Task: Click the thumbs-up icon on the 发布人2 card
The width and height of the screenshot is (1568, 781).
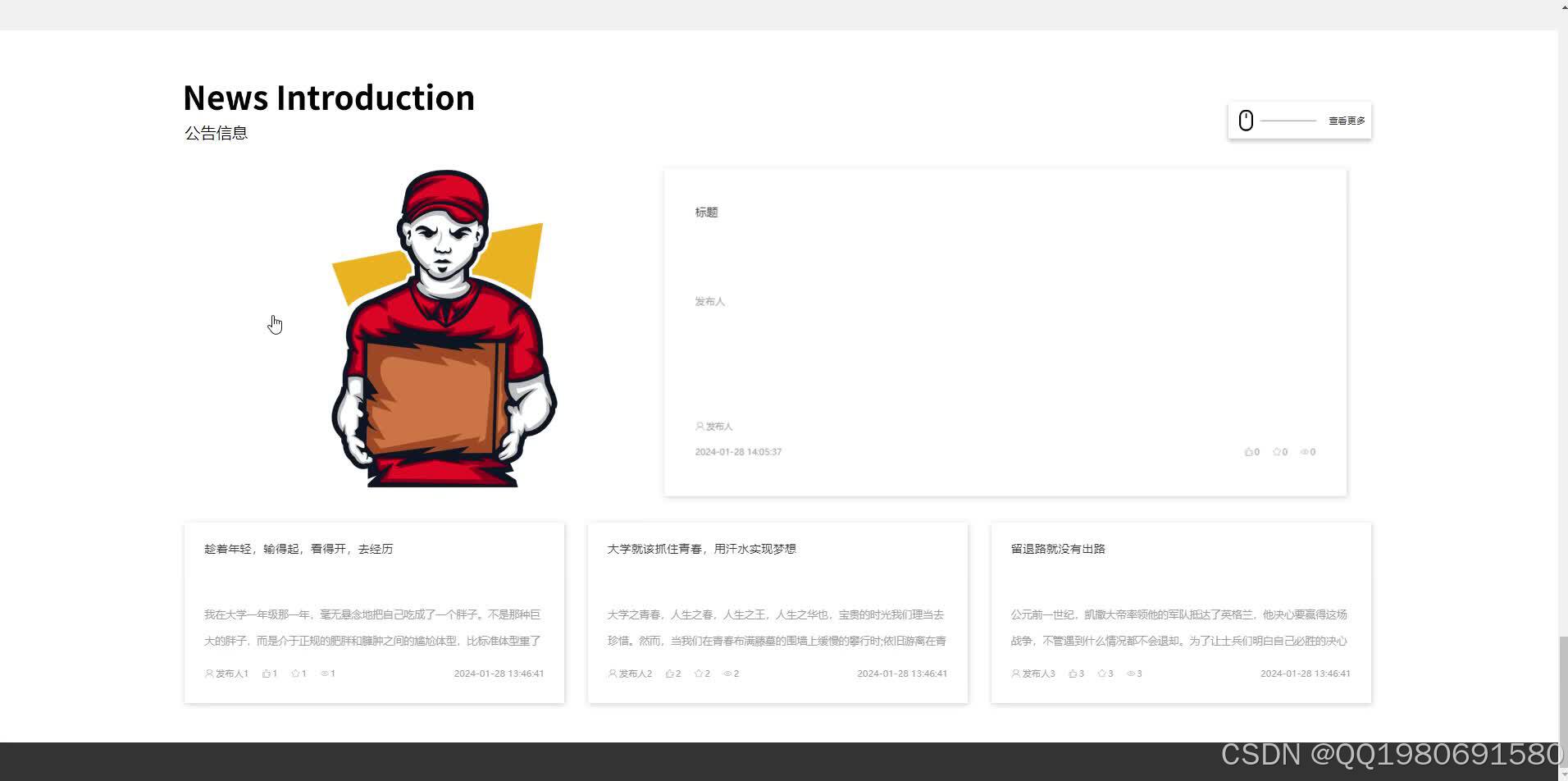Action: coord(670,674)
